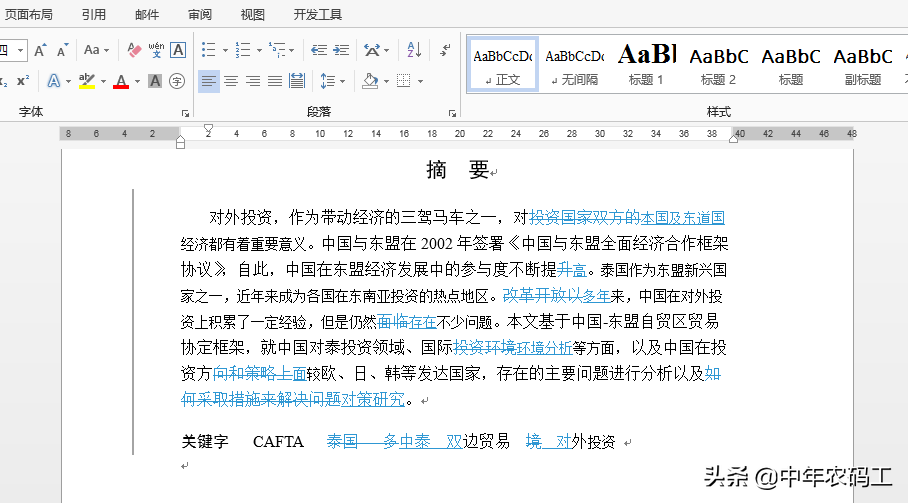Set paragraph alignment to right
Image resolution: width=908 pixels, height=503 pixels.
(253, 81)
